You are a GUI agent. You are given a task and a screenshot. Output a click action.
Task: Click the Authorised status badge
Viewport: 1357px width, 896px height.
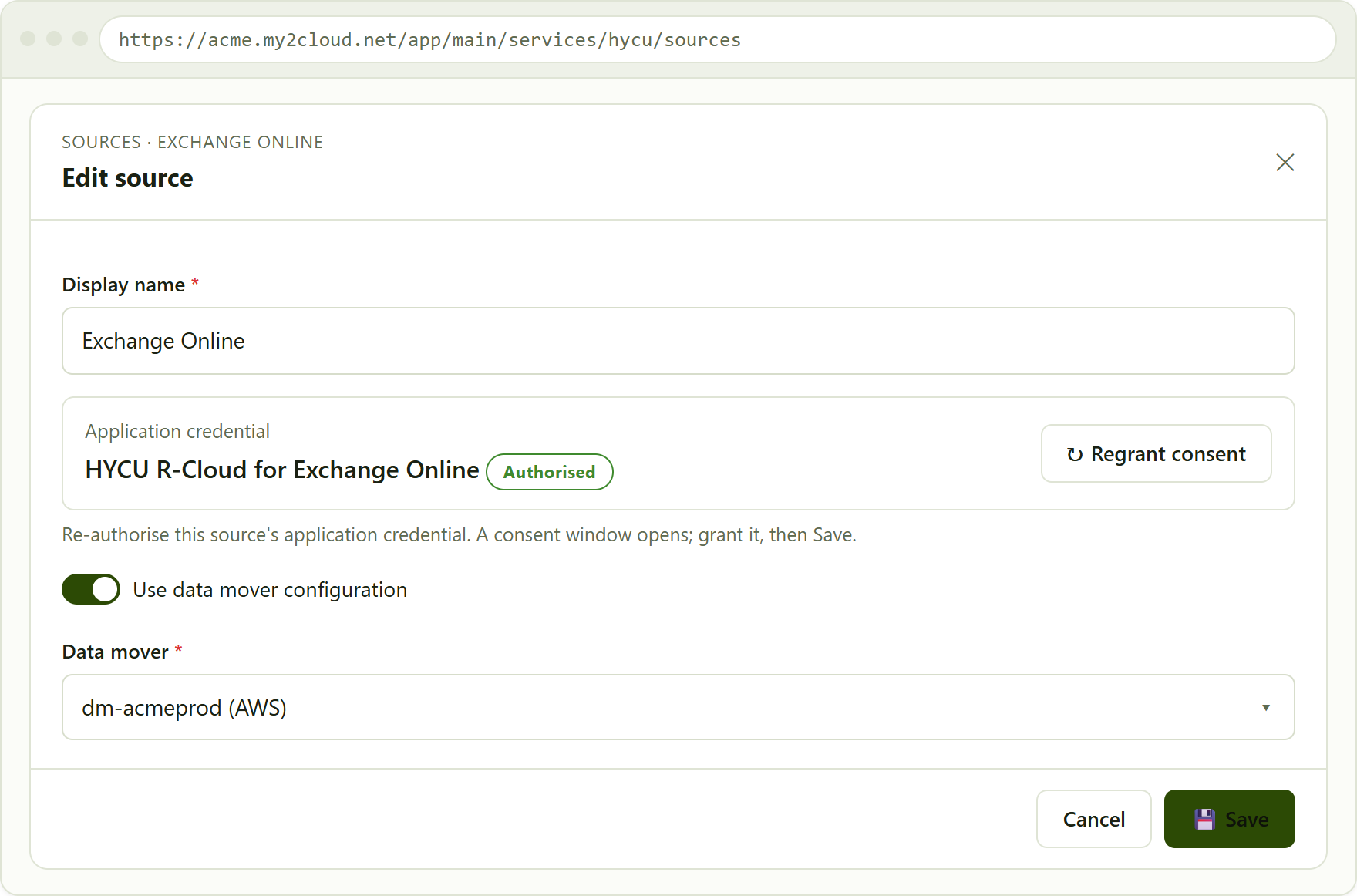550,472
